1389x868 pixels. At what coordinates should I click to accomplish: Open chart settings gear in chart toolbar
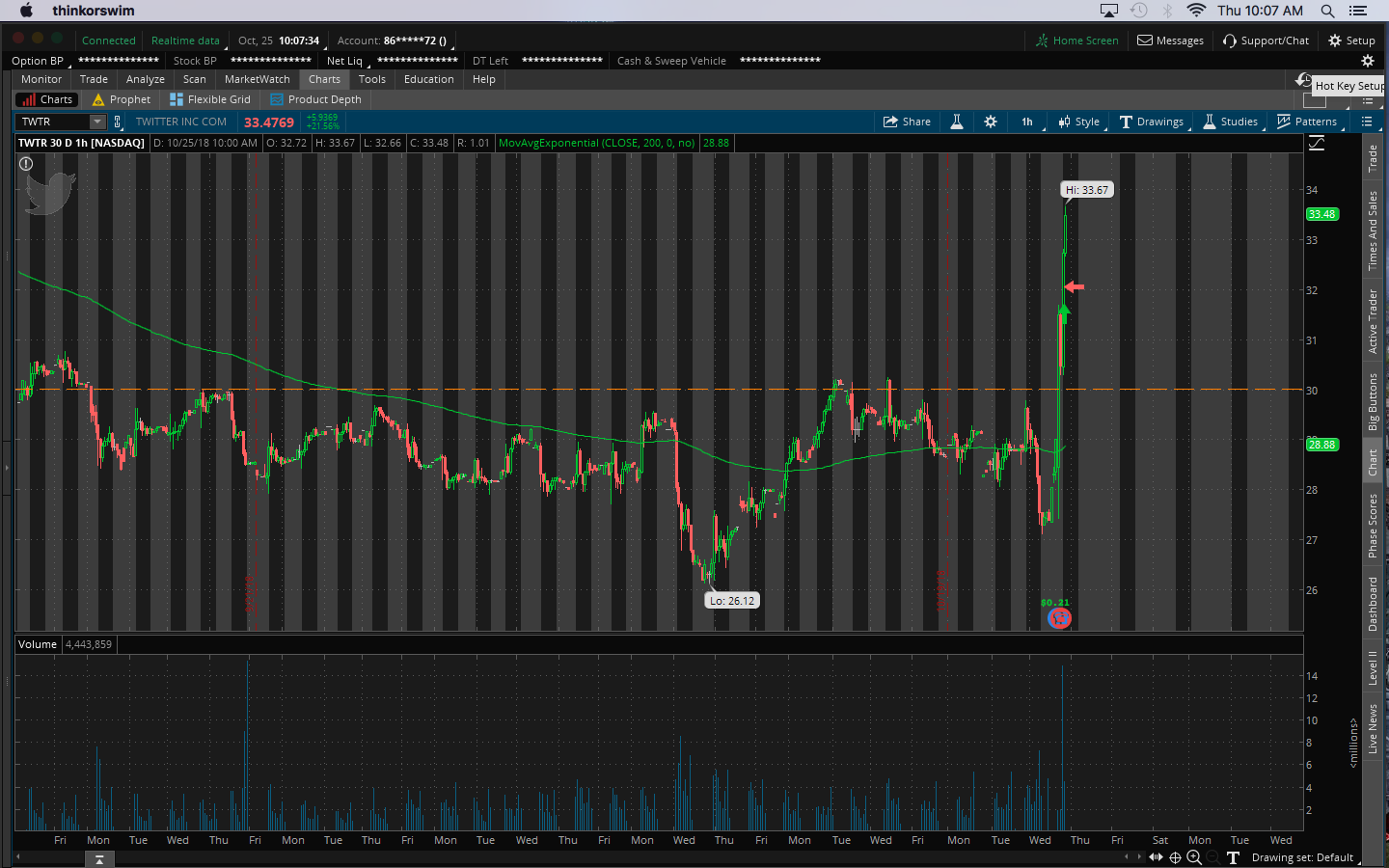(991, 122)
